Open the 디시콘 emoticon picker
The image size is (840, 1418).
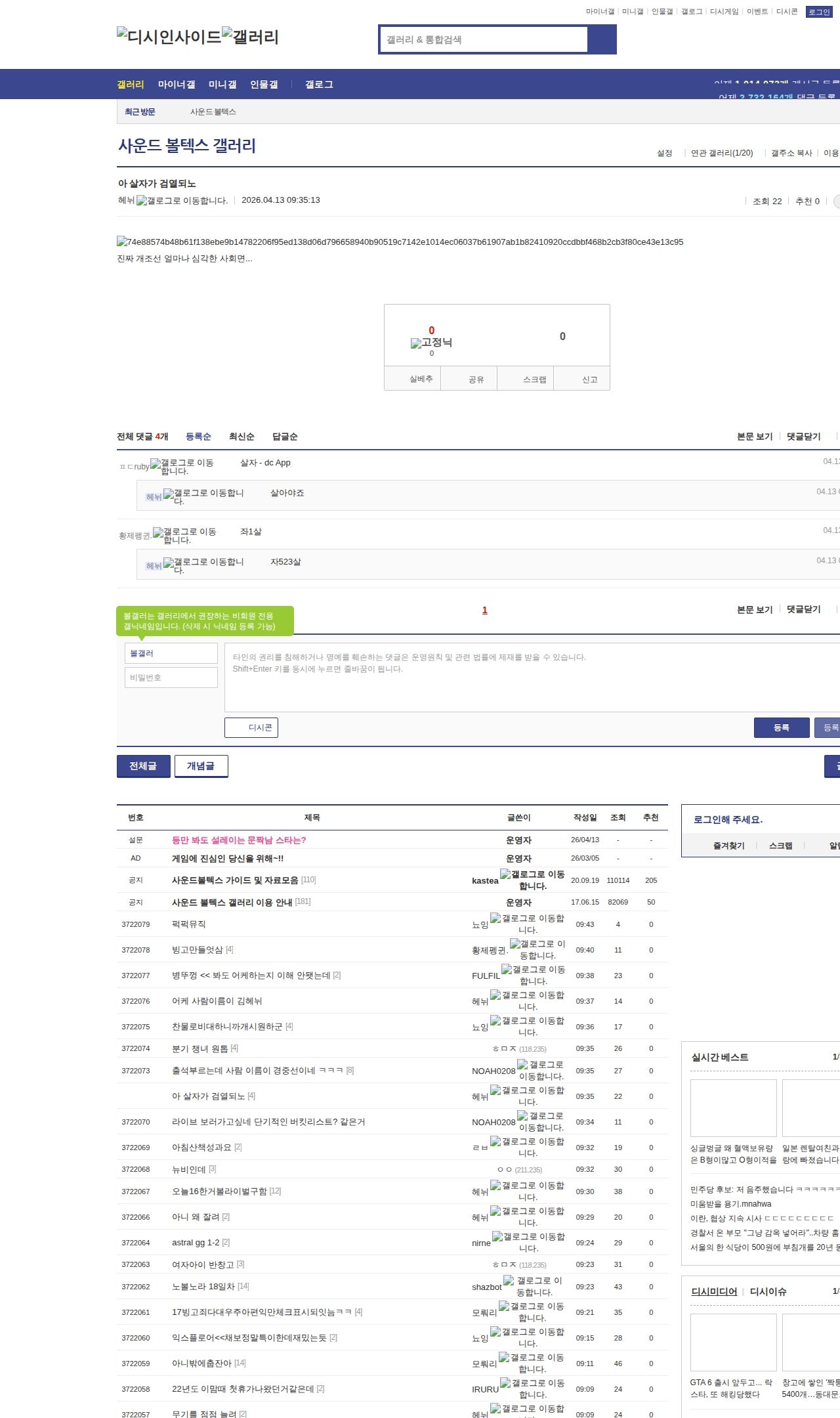click(x=251, y=727)
